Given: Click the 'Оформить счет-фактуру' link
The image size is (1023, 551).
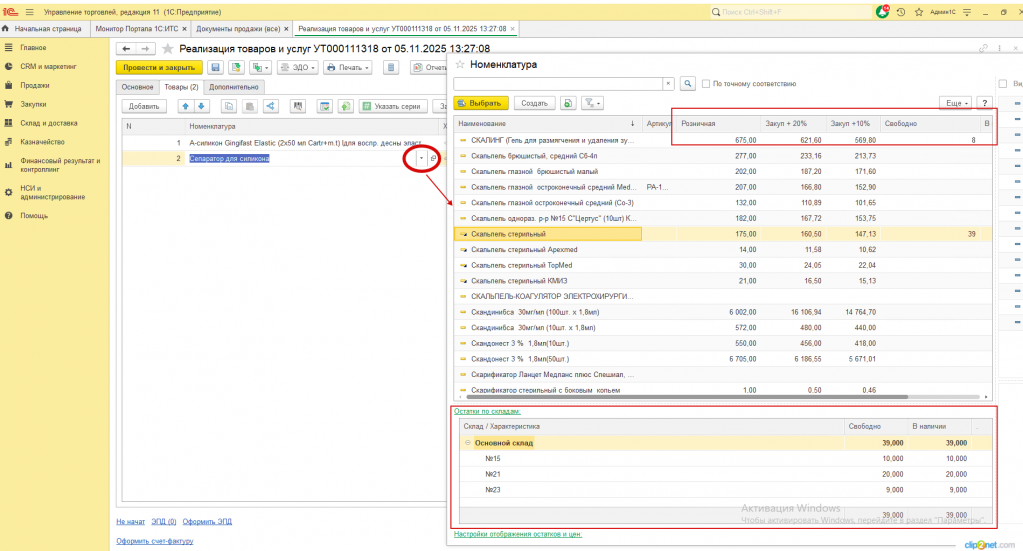Looking at the screenshot, I should click(154, 541).
